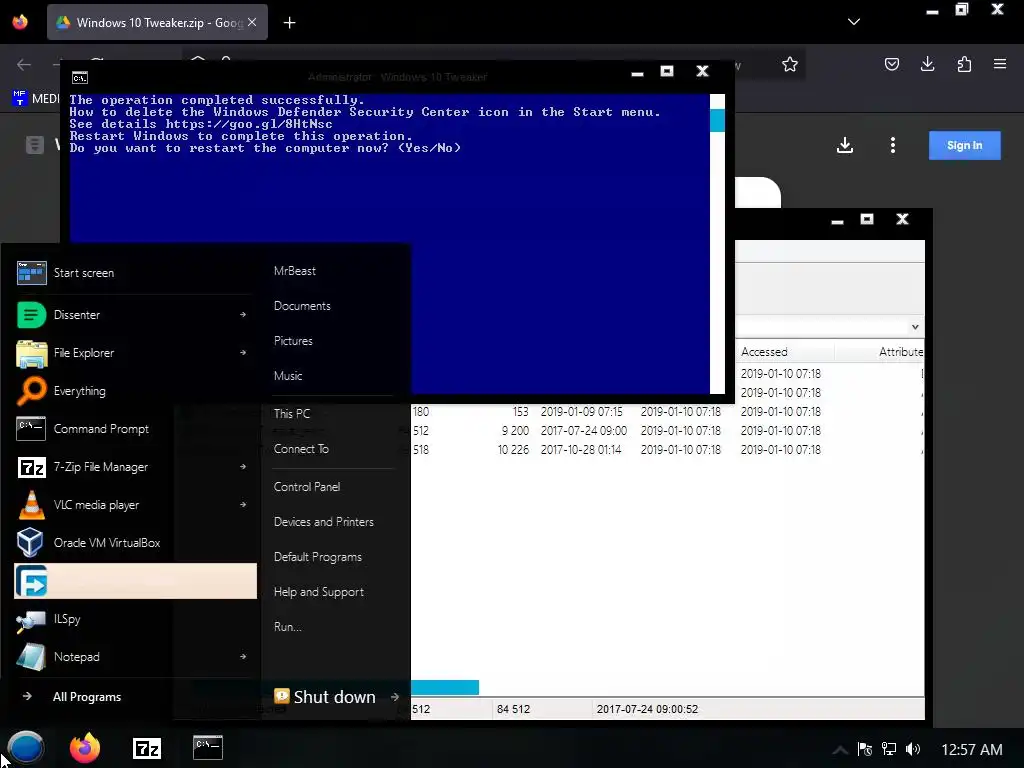Image resolution: width=1024 pixels, height=768 pixels.
Task: Expand the Shut down options arrow
Action: click(x=395, y=697)
